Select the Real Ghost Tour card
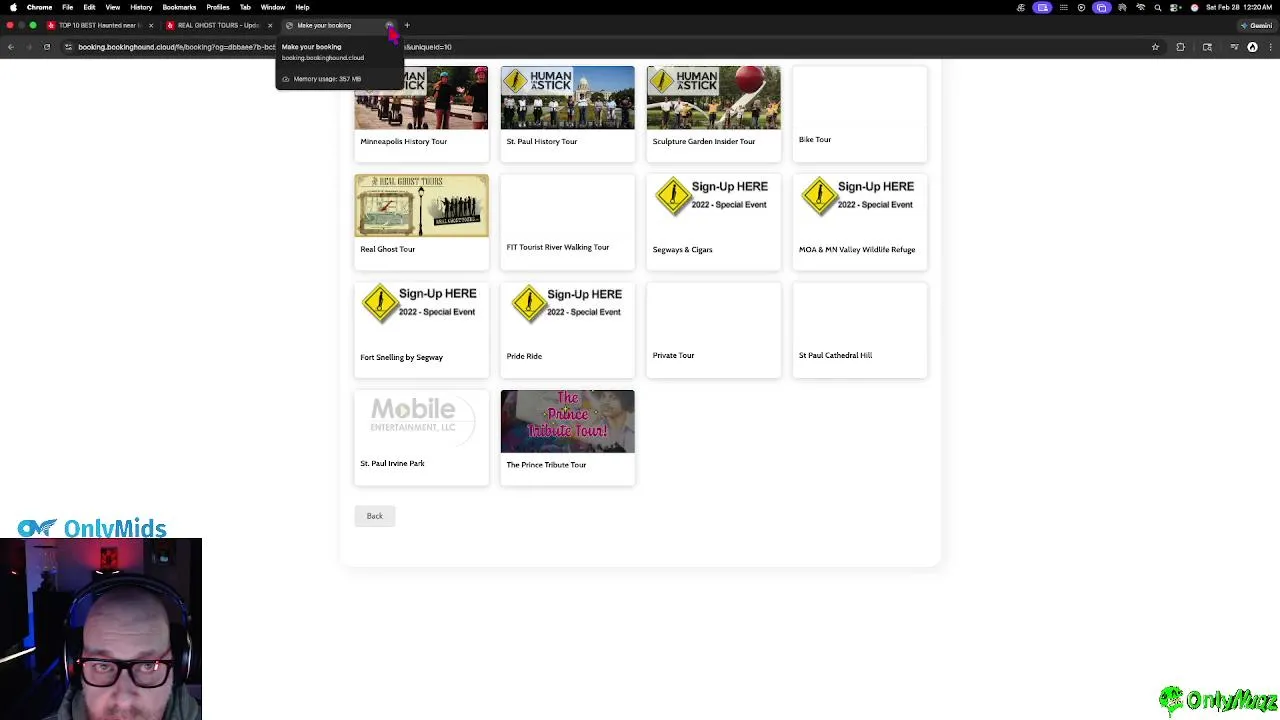Screen dimensions: 1280x720 coord(421,222)
